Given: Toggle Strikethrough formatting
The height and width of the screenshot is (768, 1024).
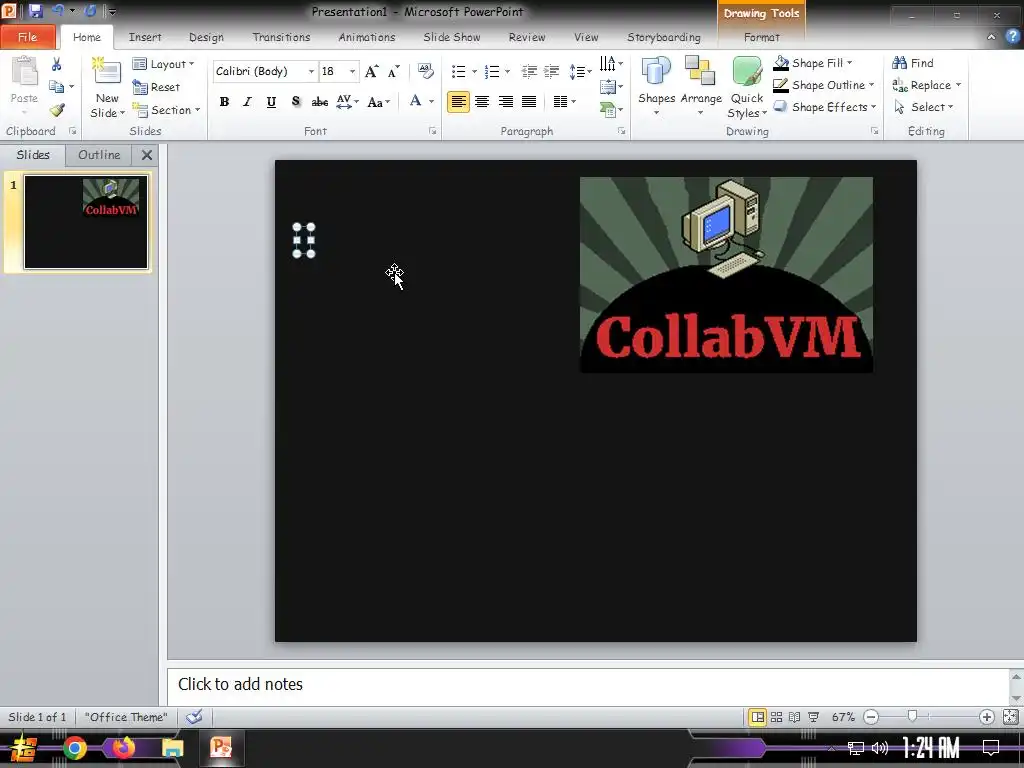Looking at the screenshot, I should click(x=319, y=102).
